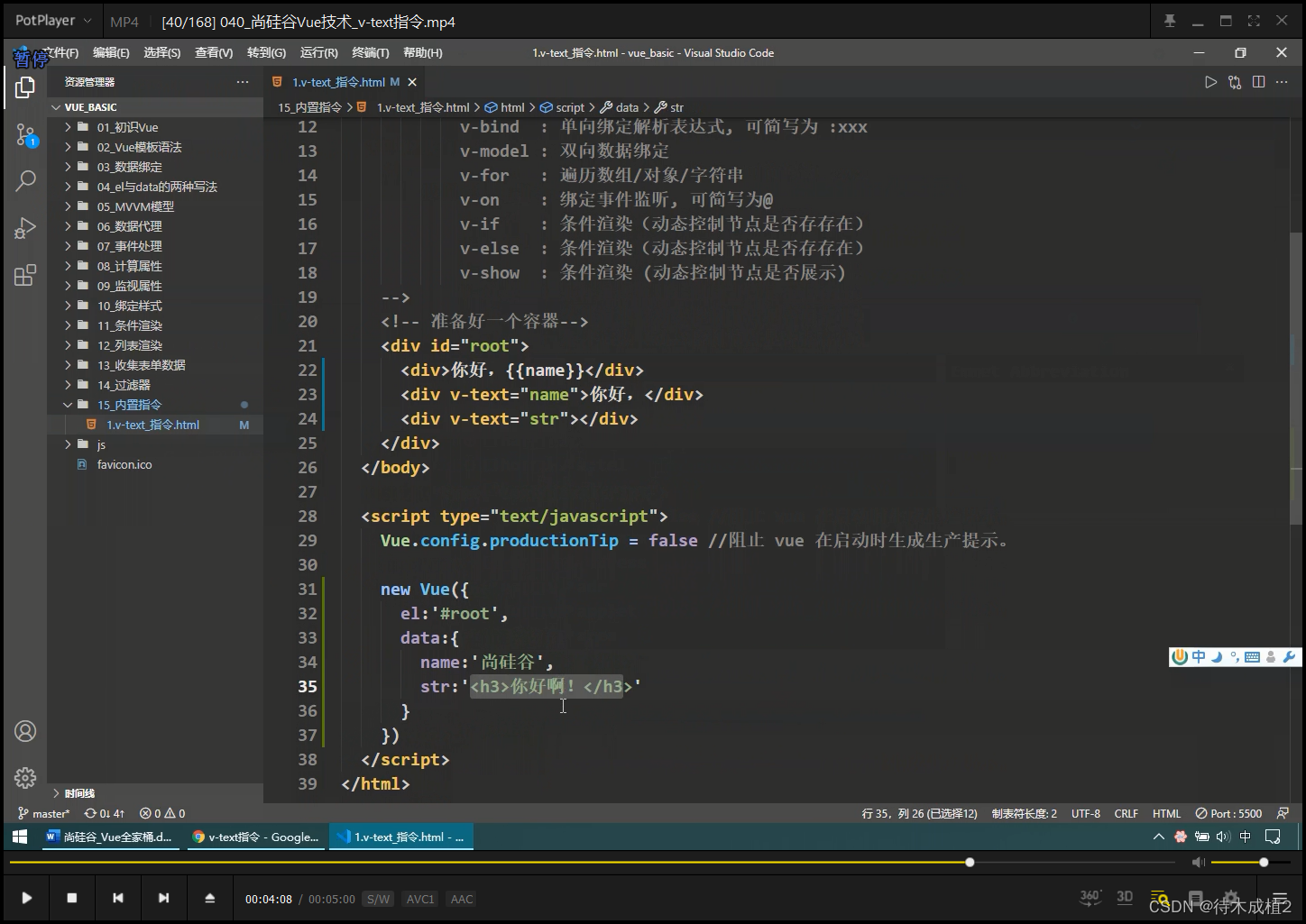Open IME soft keyboard icon

pos(1252,657)
